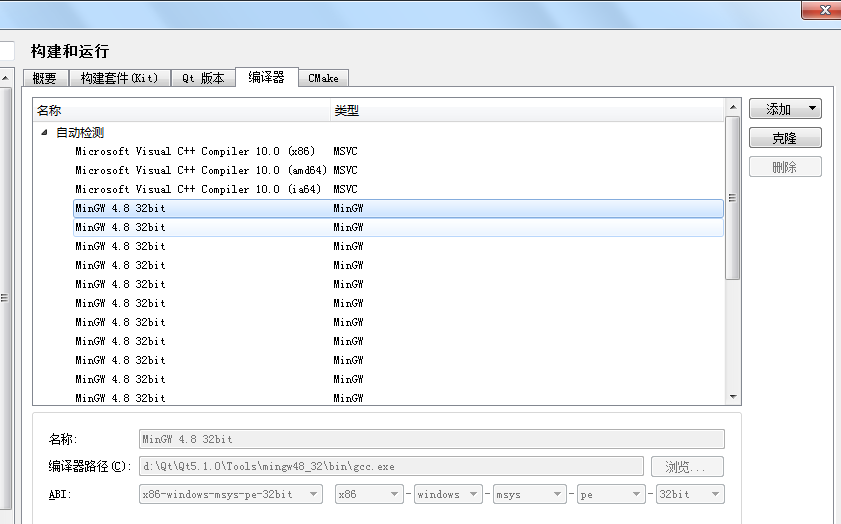Image resolution: width=841 pixels, height=524 pixels.
Task: Open the x86-windows-msys-pe-32bit ABI dropdown
Action: point(231,494)
